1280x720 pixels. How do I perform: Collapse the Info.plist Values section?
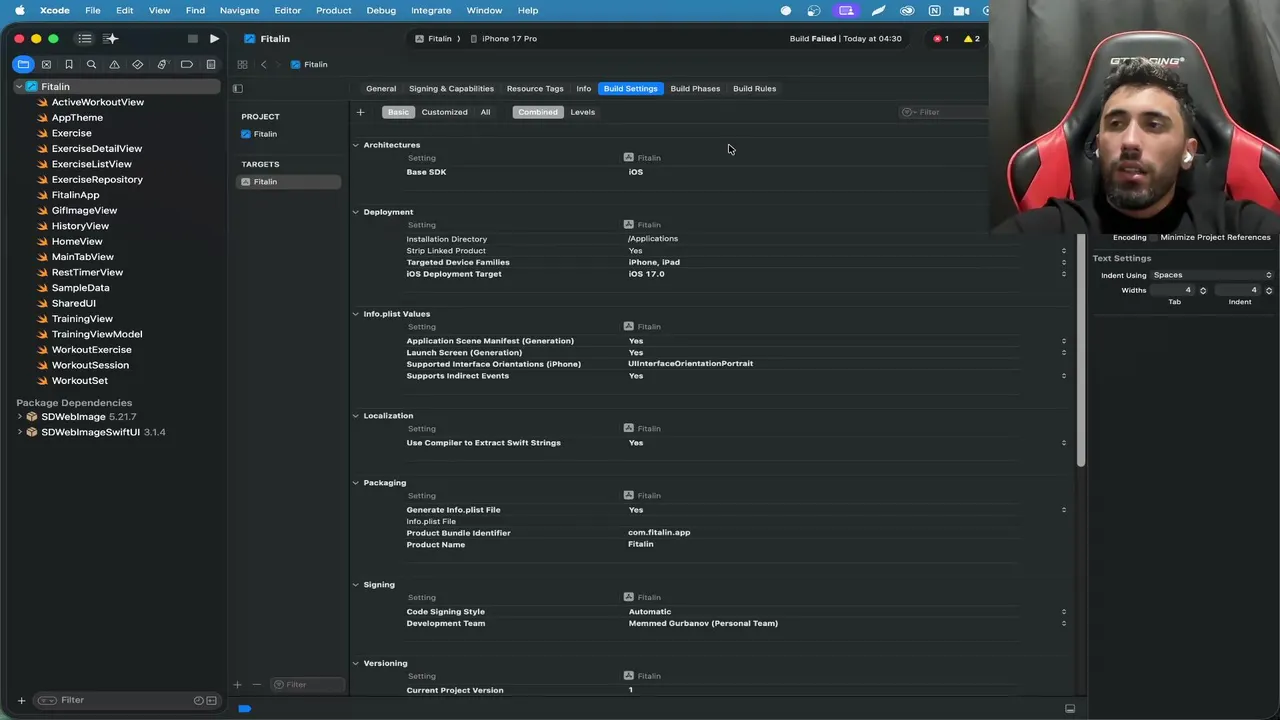(x=355, y=314)
